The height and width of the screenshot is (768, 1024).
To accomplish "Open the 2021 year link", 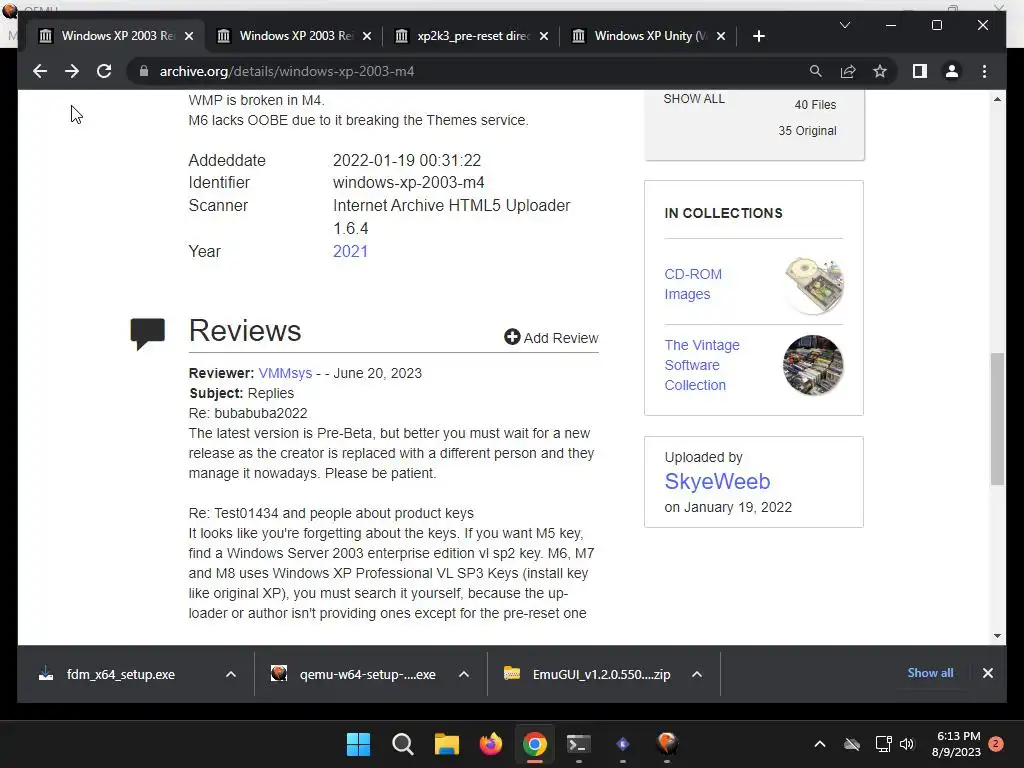I will pos(350,251).
